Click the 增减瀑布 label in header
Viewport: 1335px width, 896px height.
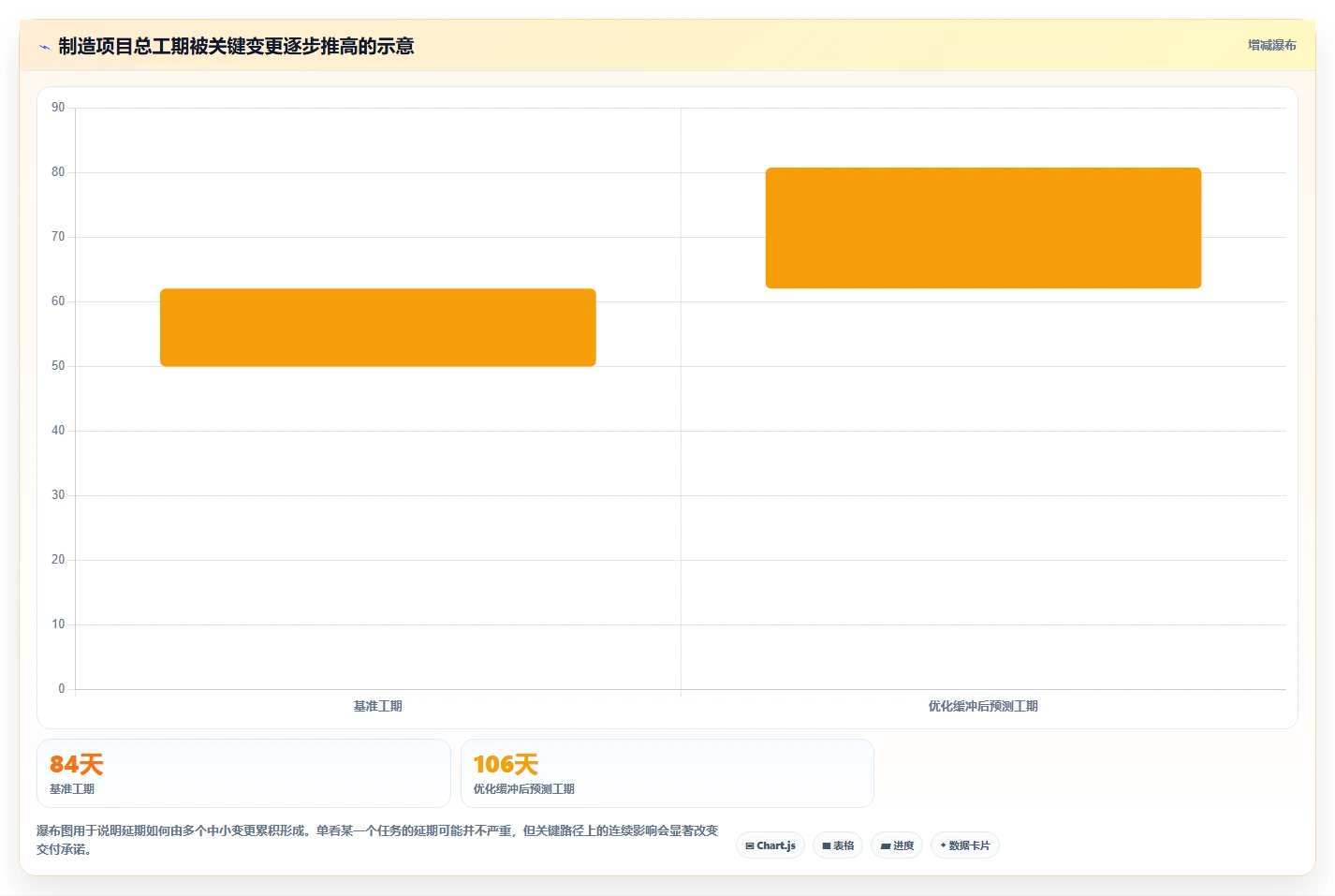(x=1271, y=45)
